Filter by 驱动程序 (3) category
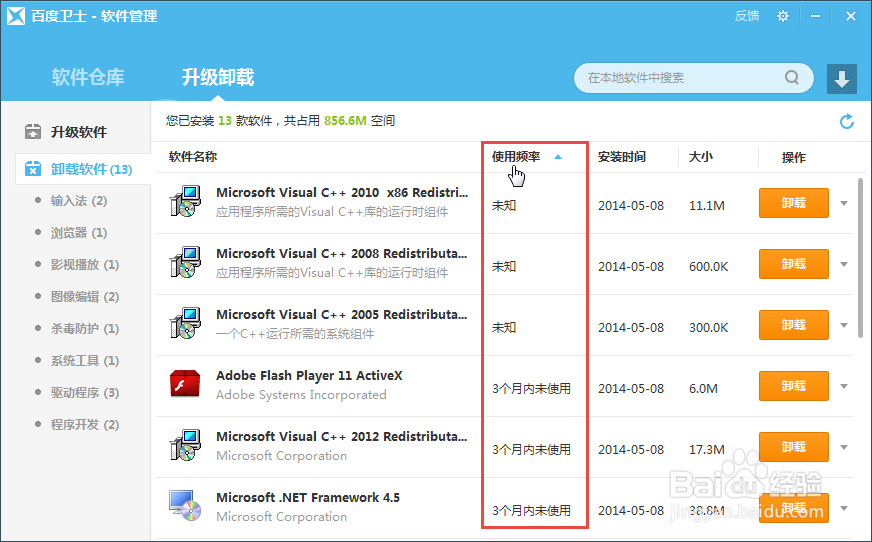The image size is (872, 542). 85,393
